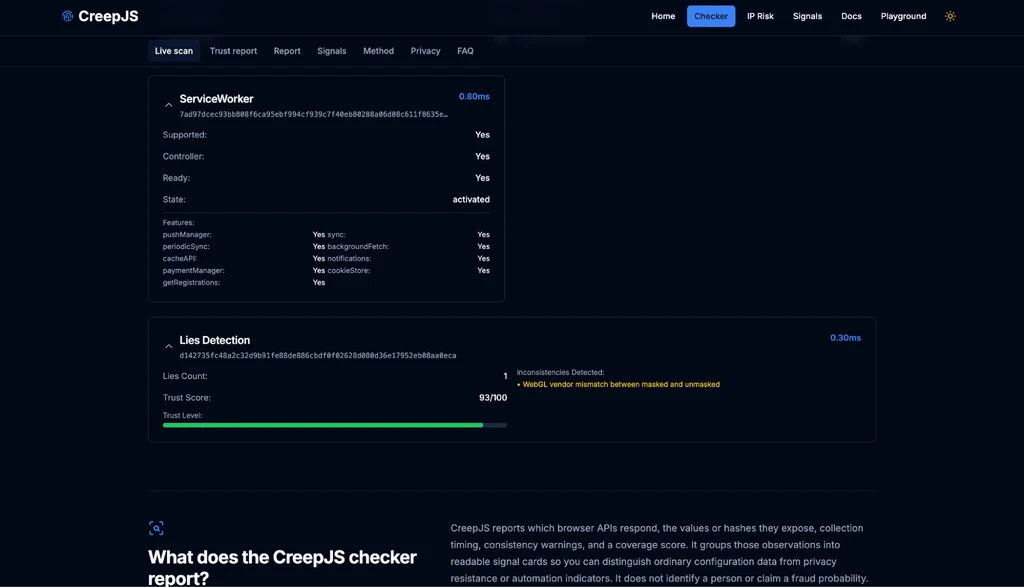This screenshot has height=587, width=1024.
Task: Switch to the Signals sub-tab
Action: click(x=332, y=51)
